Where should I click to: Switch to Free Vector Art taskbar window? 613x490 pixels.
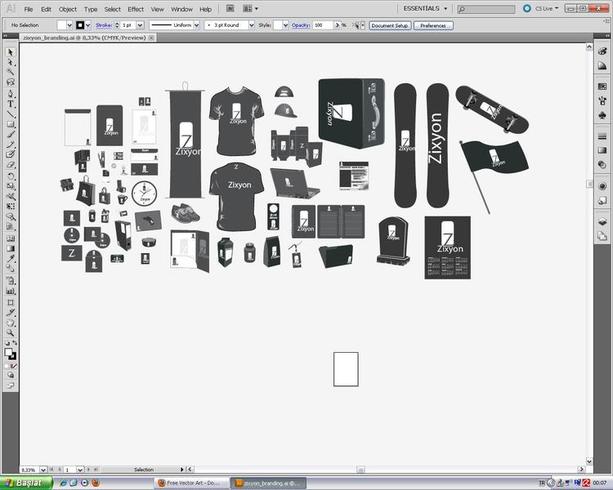coord(192,483)
